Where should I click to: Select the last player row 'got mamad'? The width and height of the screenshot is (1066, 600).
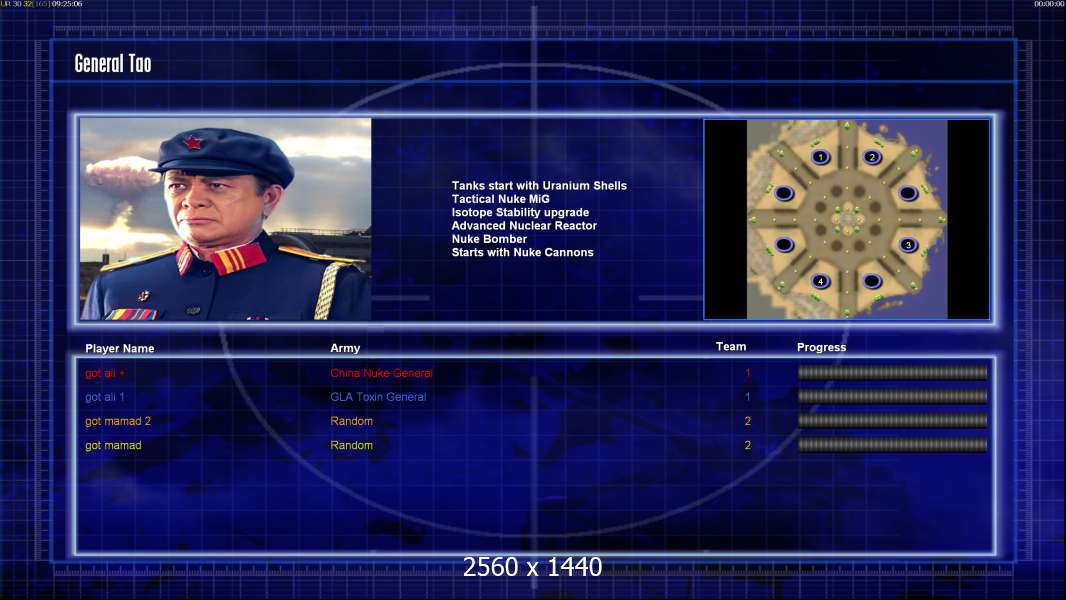[113, 446]
